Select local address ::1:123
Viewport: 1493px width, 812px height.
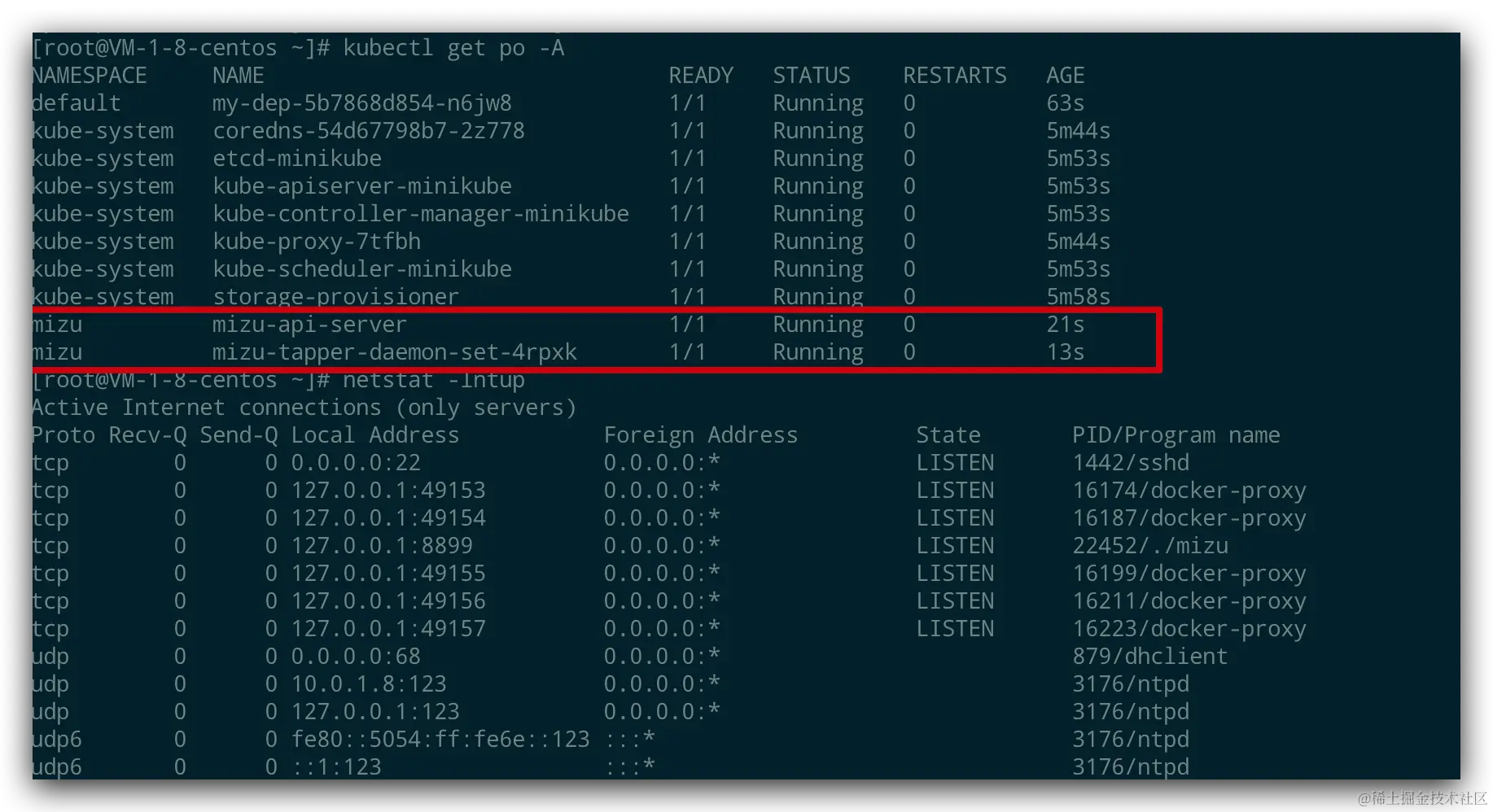tap(336, 767)
